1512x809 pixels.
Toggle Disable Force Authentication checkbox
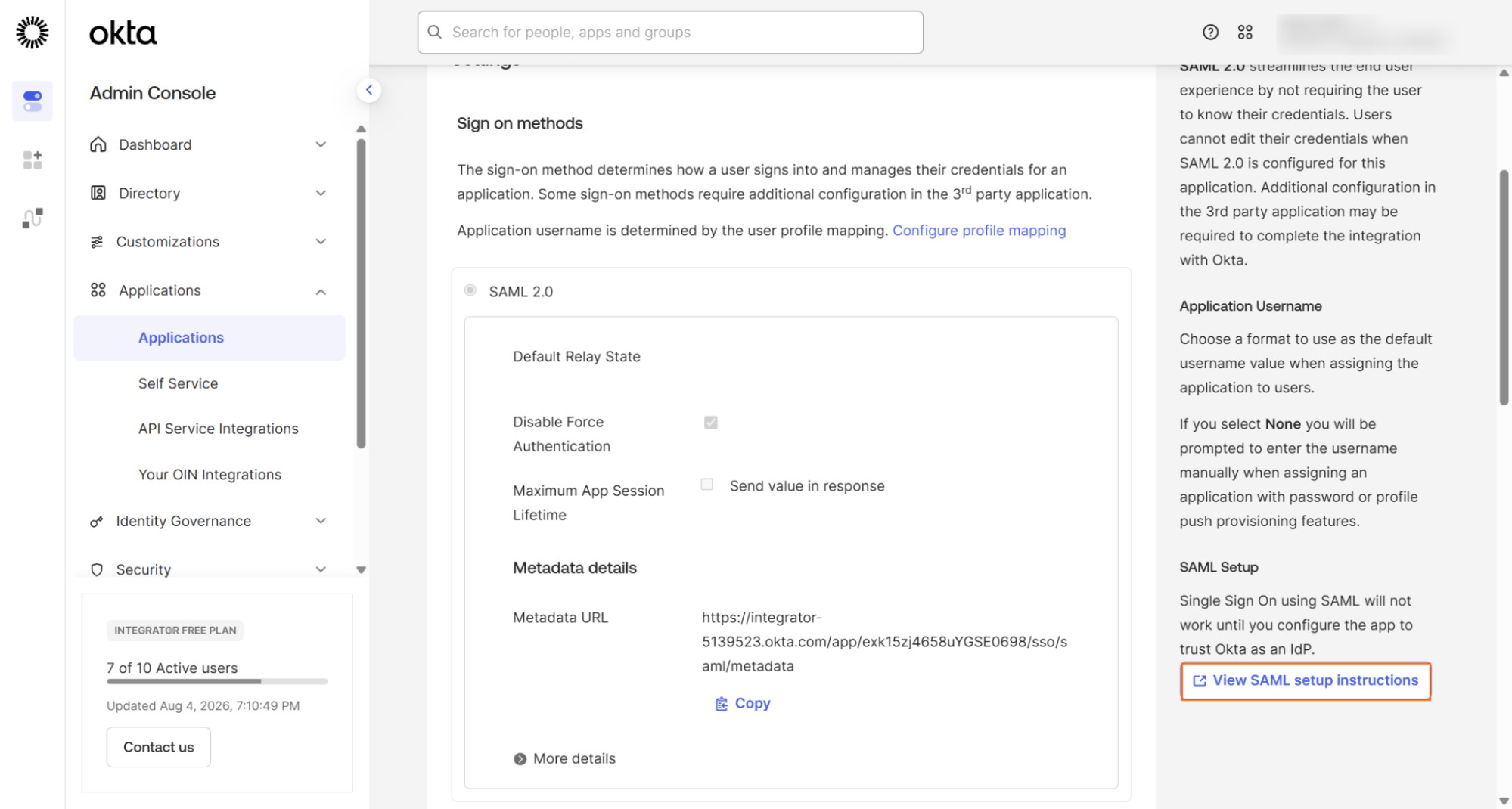[x=710, y=422]
